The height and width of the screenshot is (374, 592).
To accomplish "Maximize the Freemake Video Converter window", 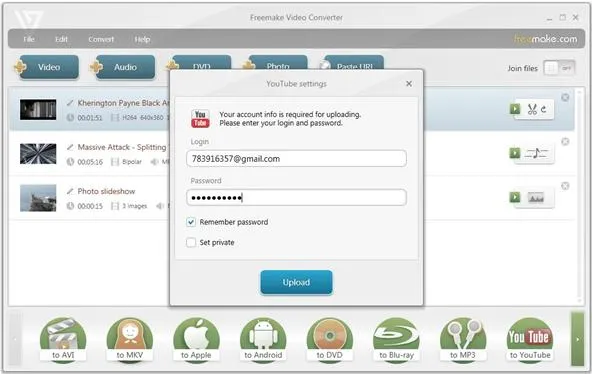I will click(563, 17).
